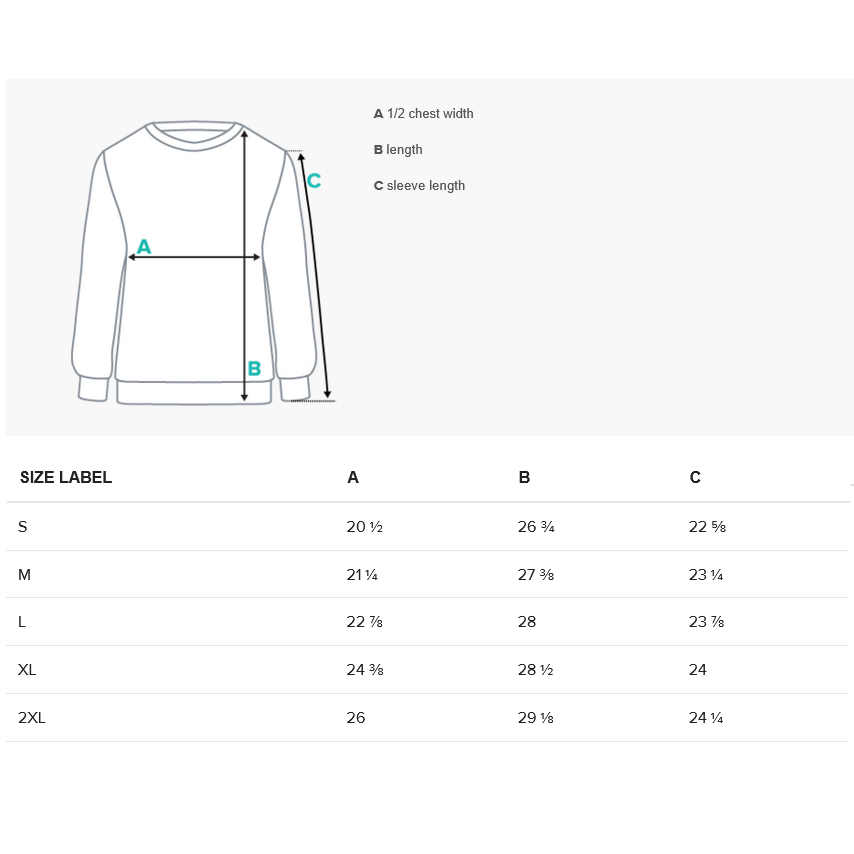Click the sweatshirt neckline collar in the diagram
Viewport: 854px width, 854px height.
click(x=195, y=135)
